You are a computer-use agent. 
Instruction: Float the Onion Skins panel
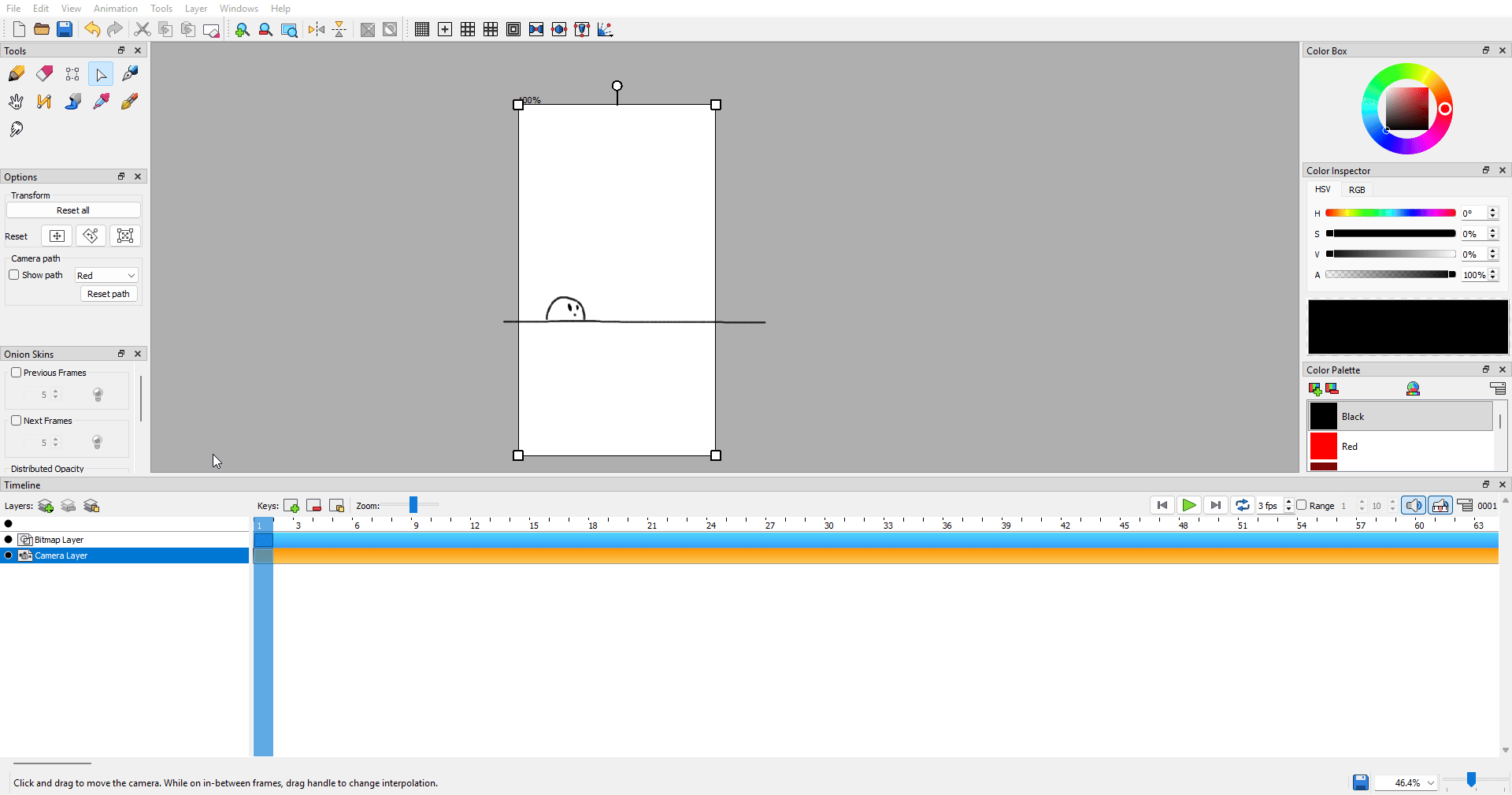pyautogui.click(x=121, y=354)
